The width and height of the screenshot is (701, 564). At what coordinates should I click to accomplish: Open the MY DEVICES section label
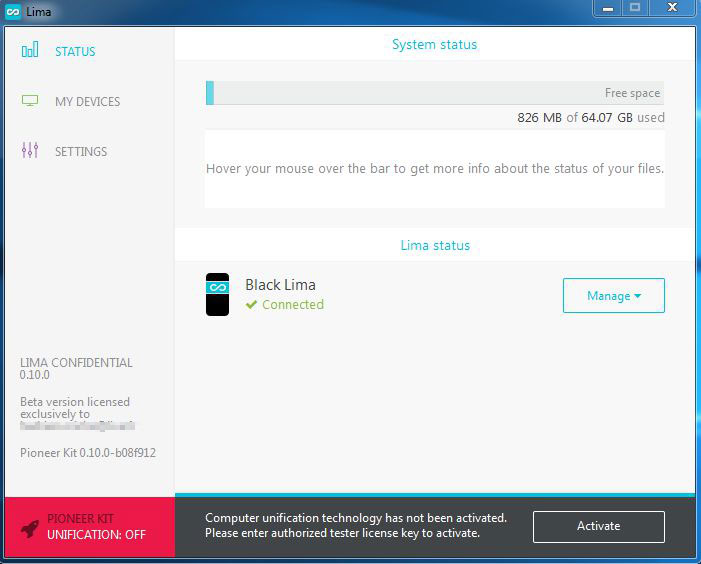[x=87, y=102]
